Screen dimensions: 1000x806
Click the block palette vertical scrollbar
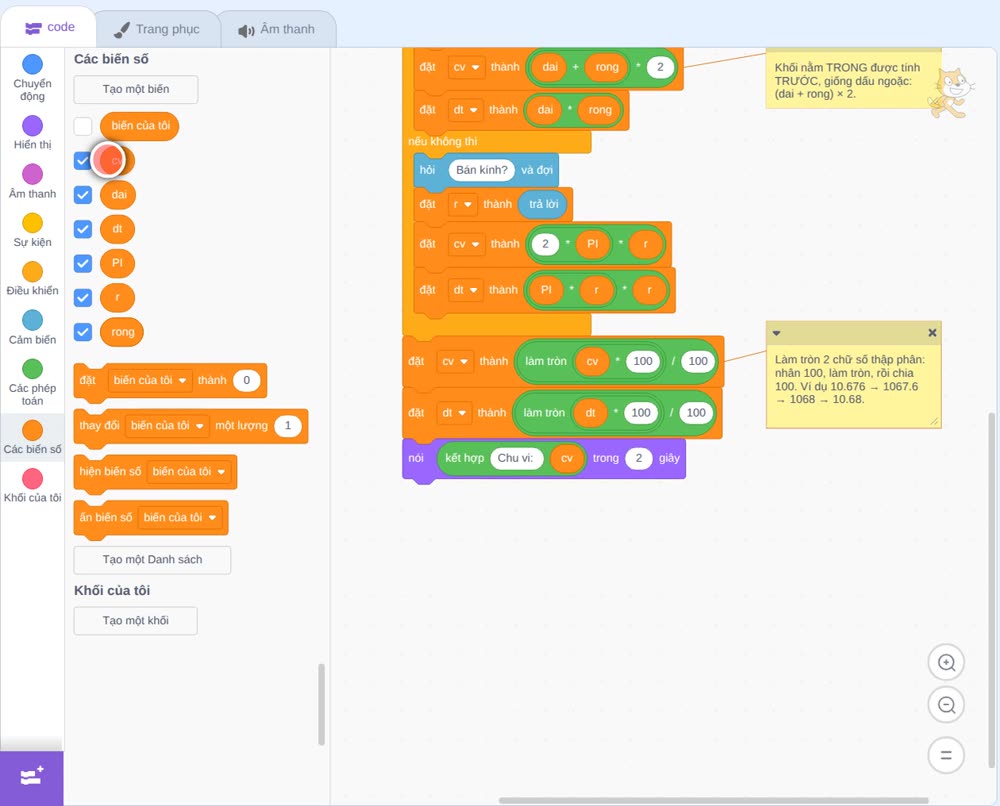pos(321,705)
